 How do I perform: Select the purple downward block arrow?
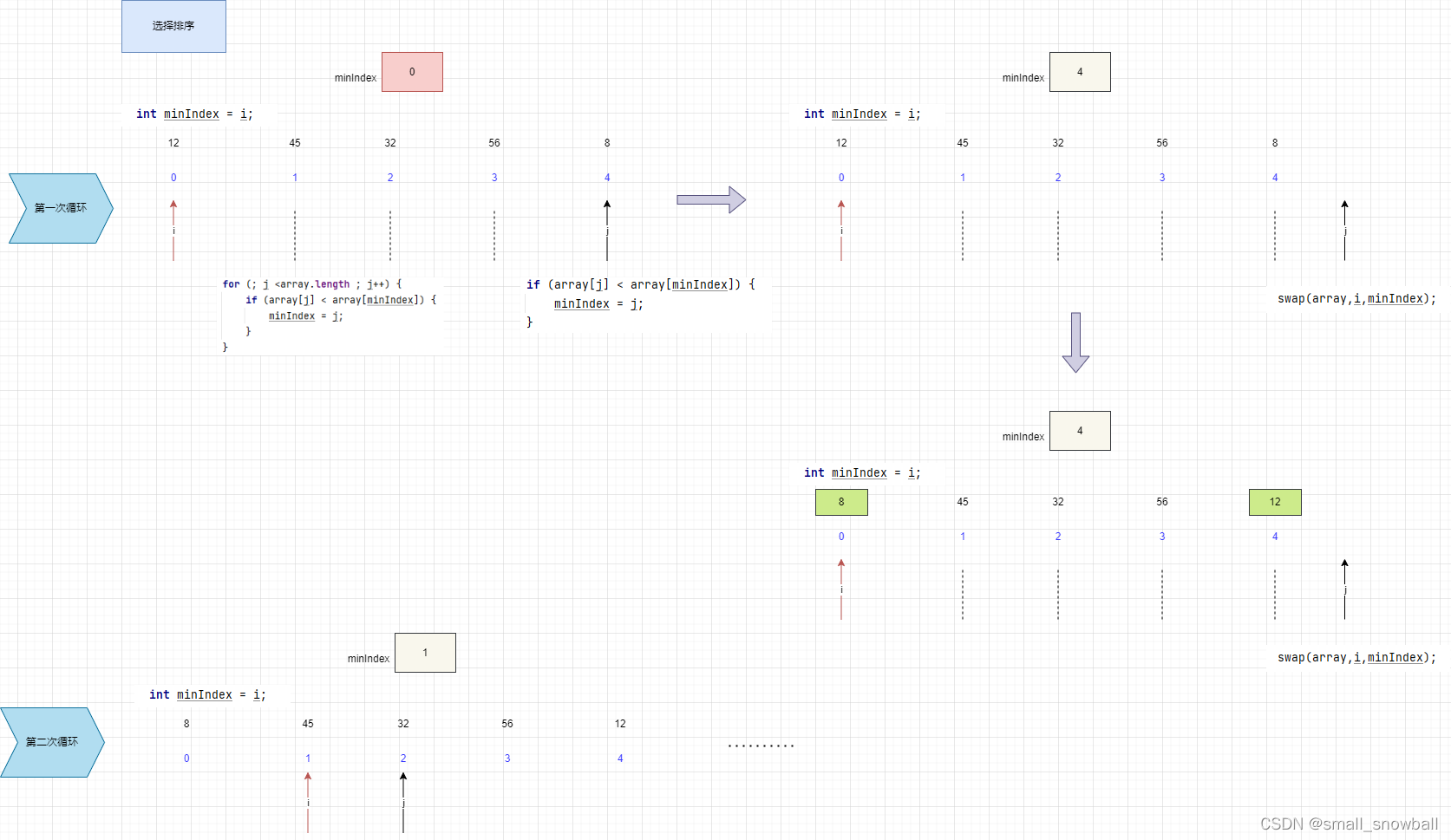(x=1075, y=342)
